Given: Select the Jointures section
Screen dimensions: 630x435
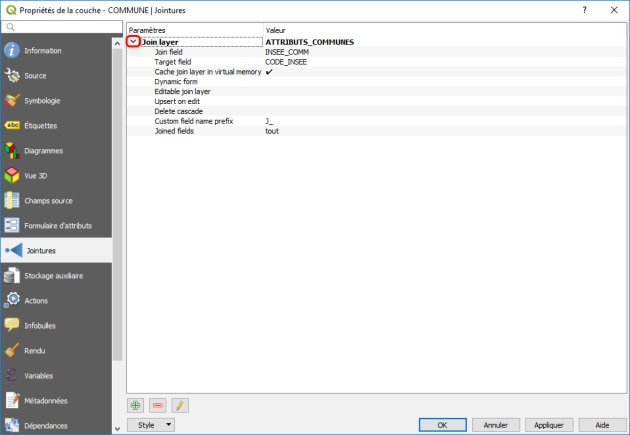Looking at the screenshot, I should pyautogui.click(x=56, y=250).
